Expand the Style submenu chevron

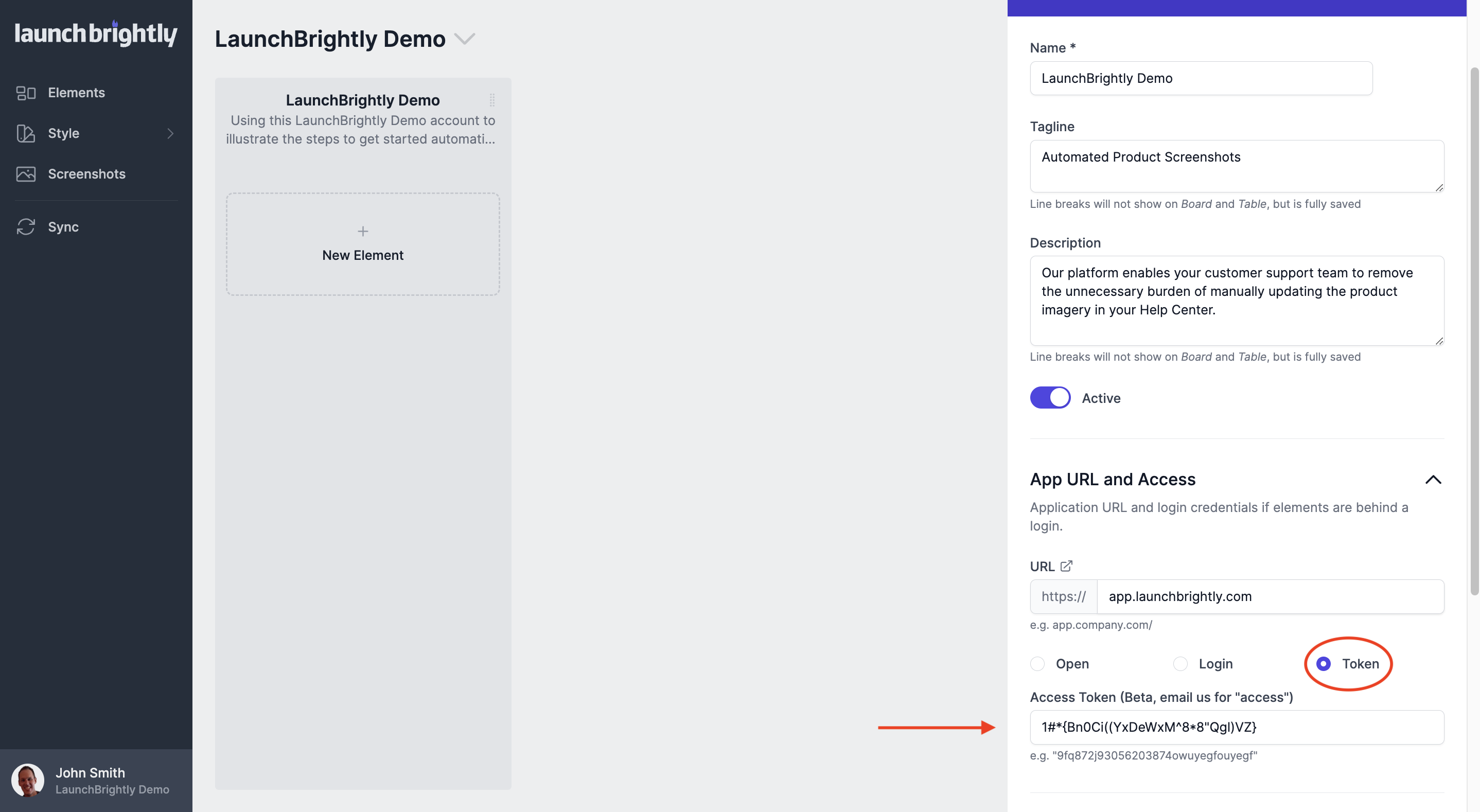[x=171, y=133]
